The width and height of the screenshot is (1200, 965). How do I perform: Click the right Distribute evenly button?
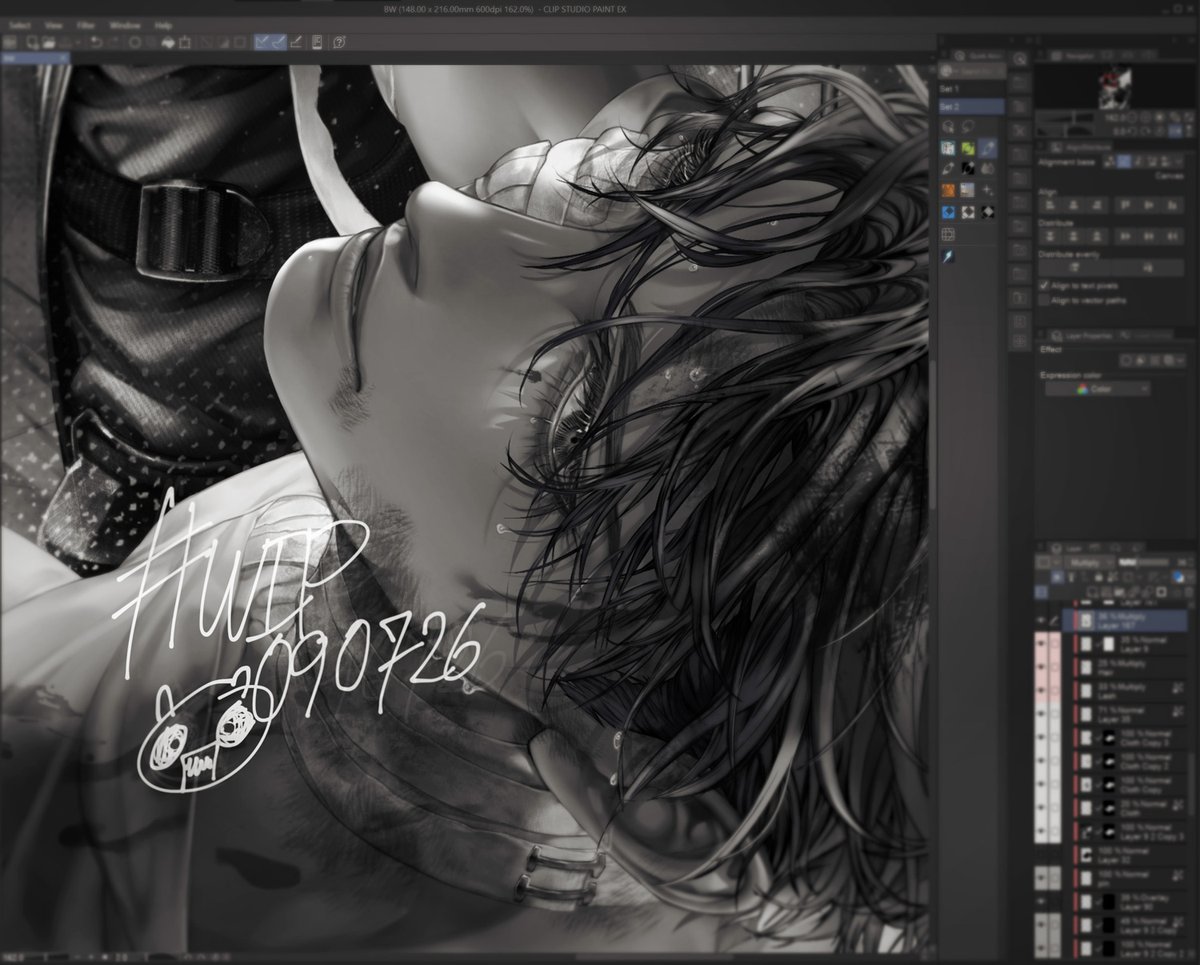(x=1147, y=267)
